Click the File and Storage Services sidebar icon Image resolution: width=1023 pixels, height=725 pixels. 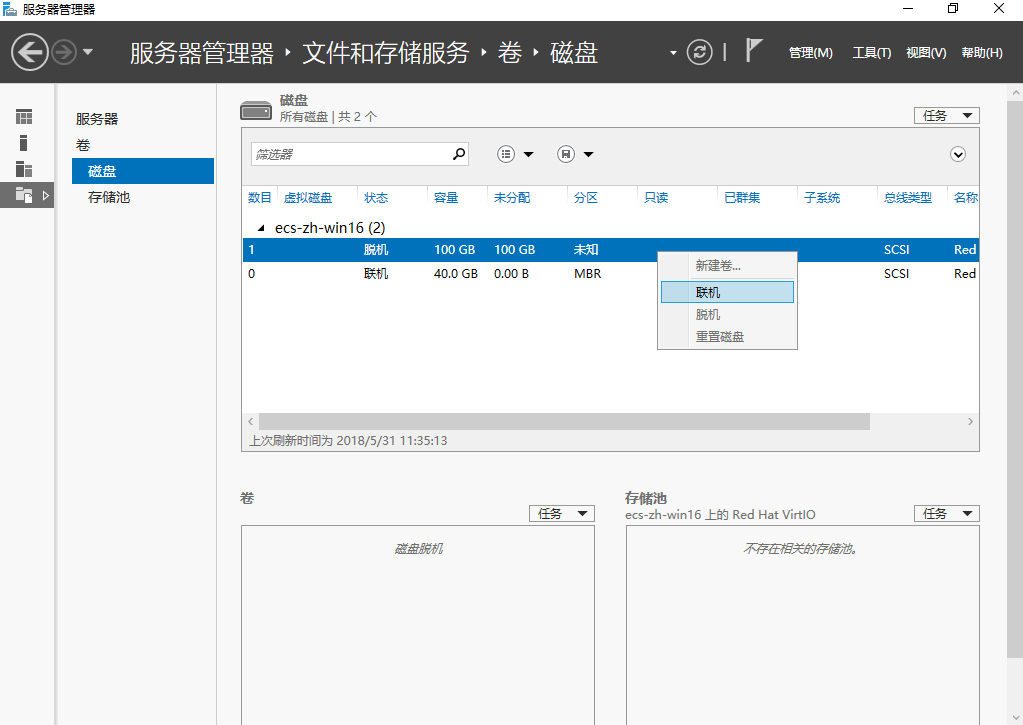(25, 195)
